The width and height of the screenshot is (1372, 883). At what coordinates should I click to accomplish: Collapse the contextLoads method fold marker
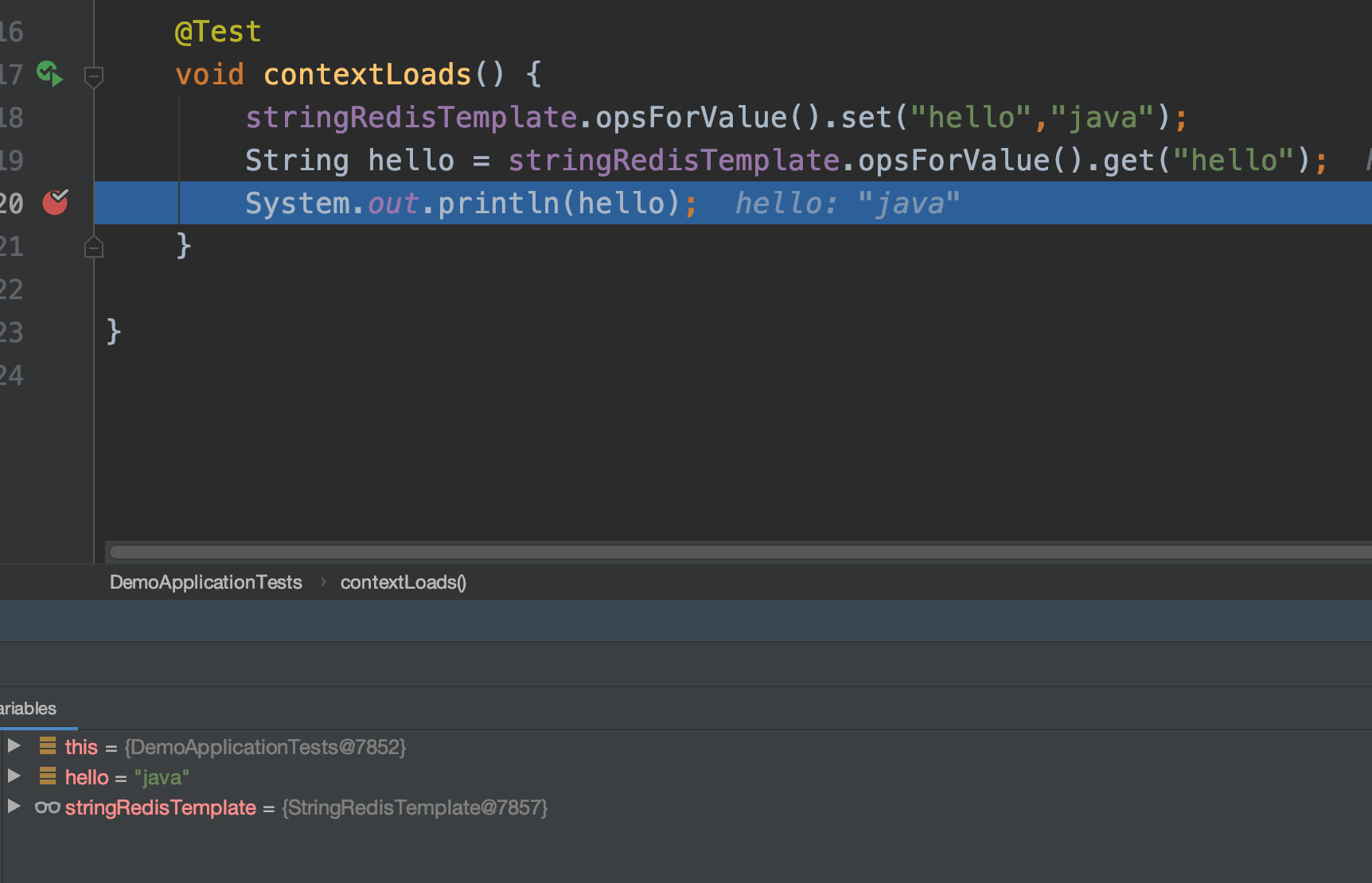(93, 76)
